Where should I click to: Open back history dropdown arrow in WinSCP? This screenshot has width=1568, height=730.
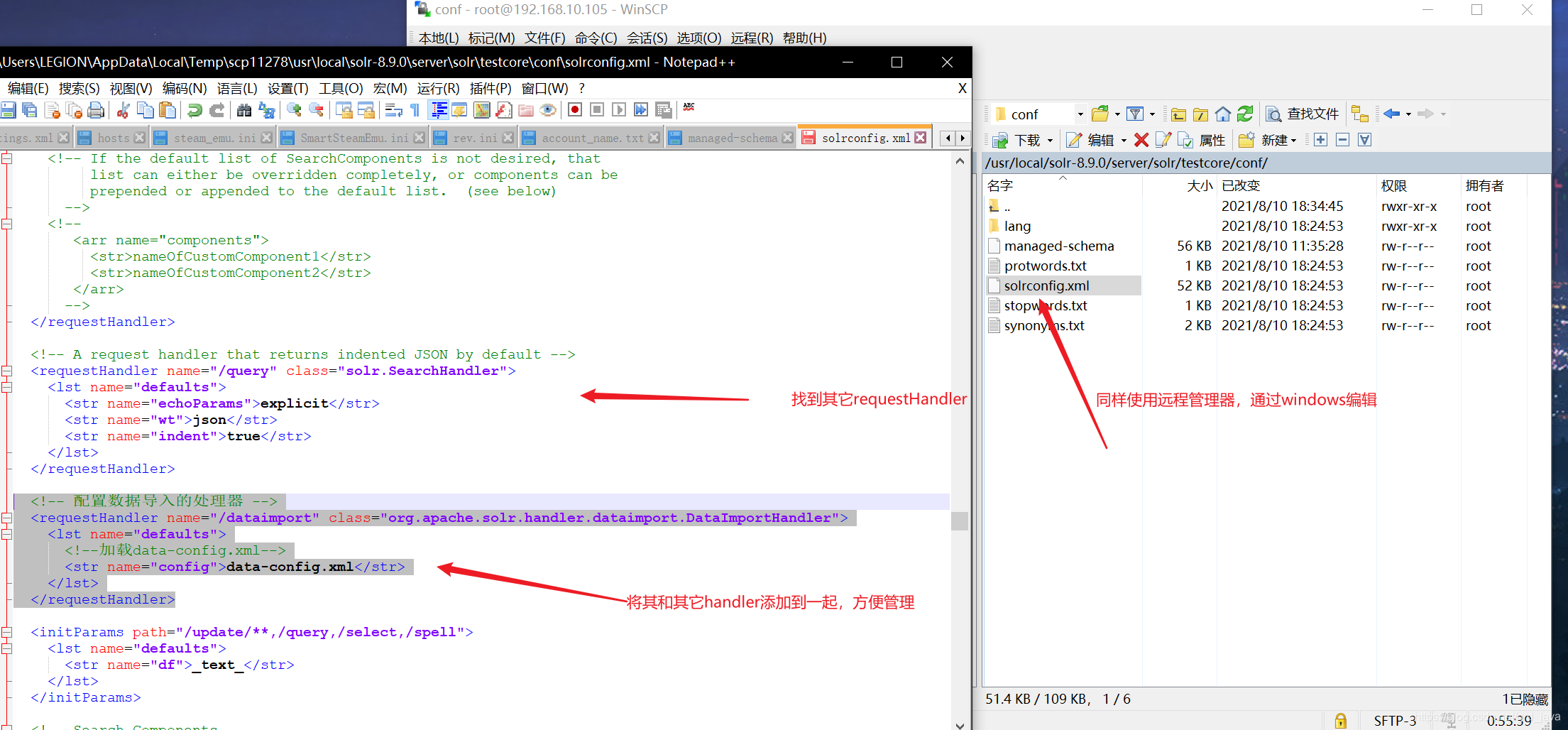click(x=1408, y=114)
